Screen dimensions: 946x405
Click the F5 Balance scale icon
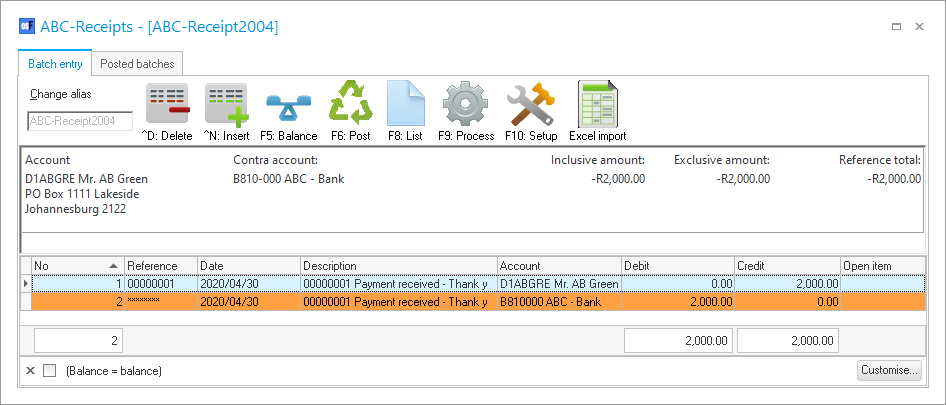288,105
